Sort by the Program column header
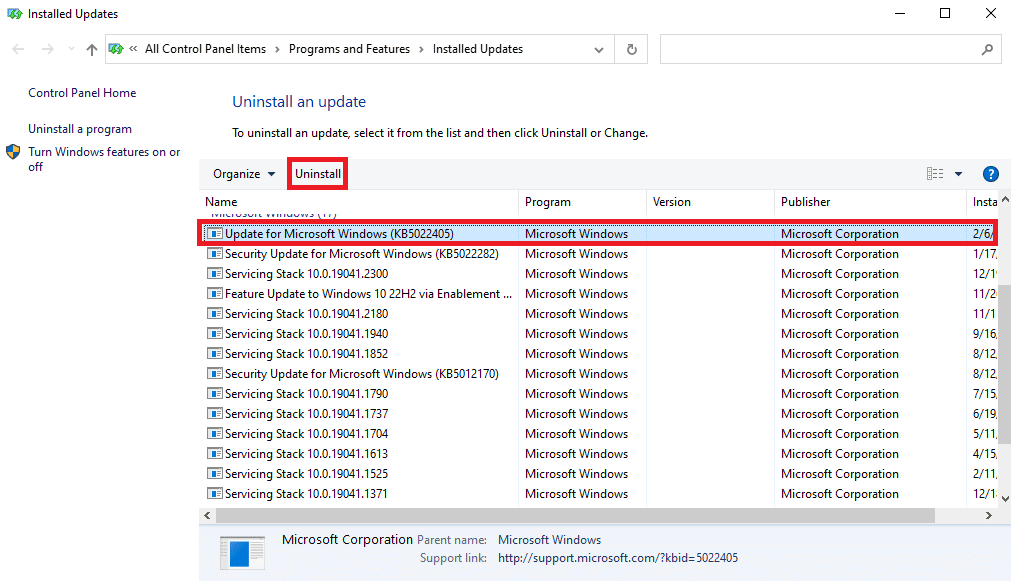This screenshot has height=581, width=1011. click(547, 202)
